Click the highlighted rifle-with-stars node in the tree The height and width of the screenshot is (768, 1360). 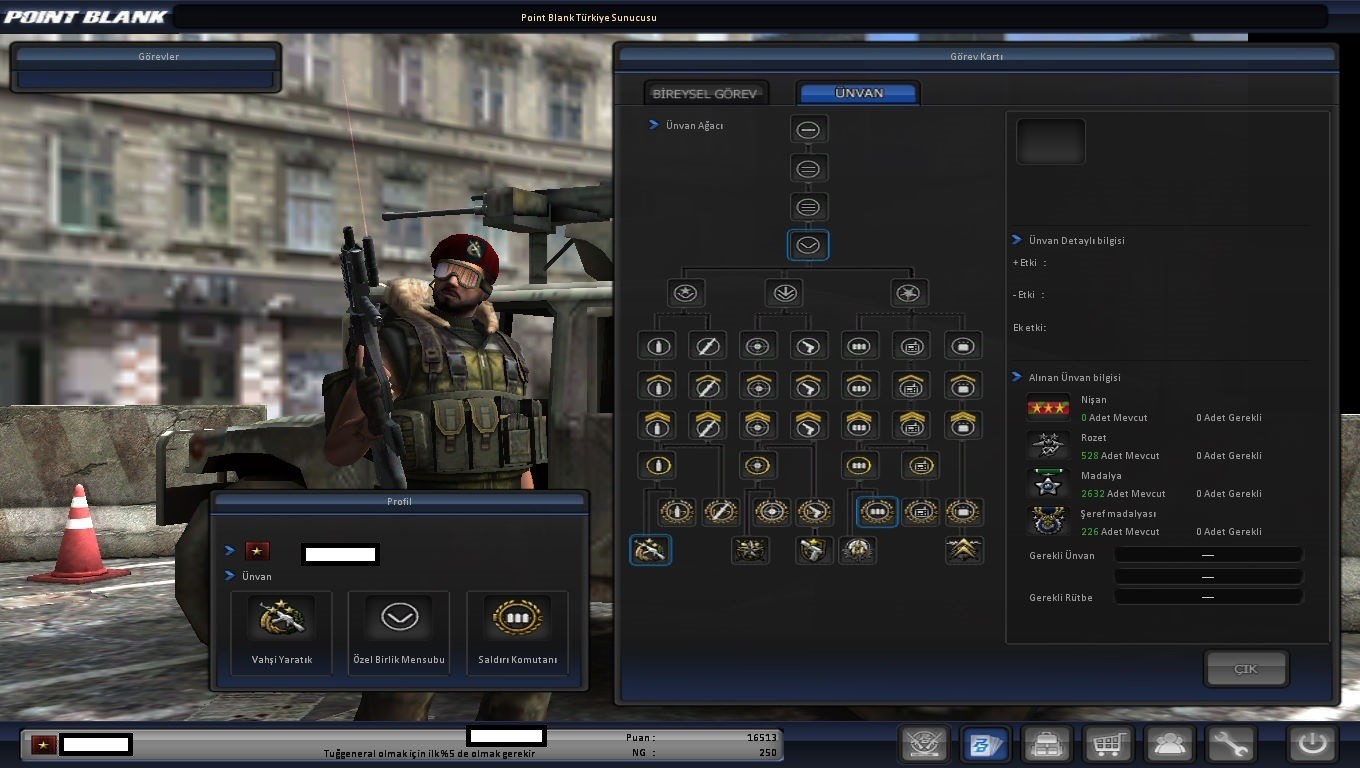click(x=650, y=549)
